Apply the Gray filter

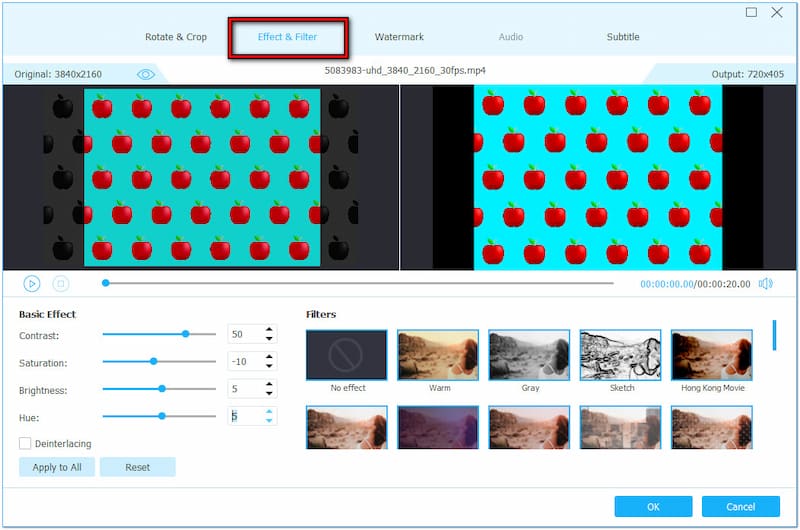pos(529,355)
